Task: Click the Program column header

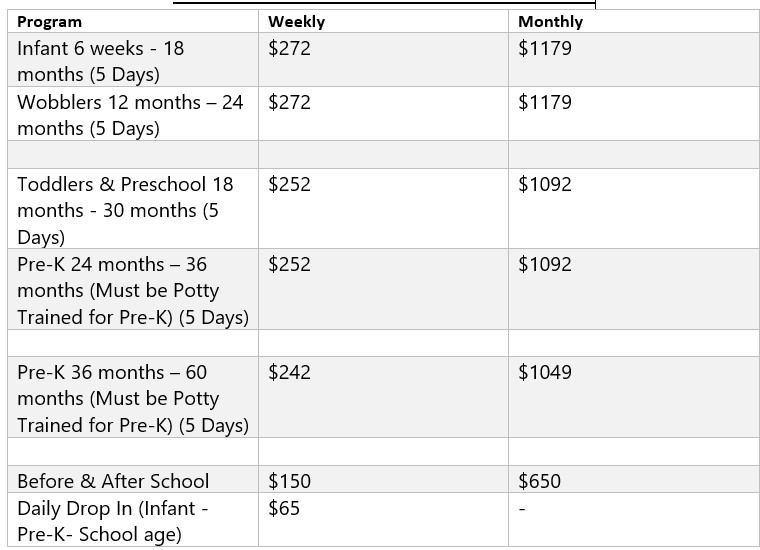Action: point(49,22)
